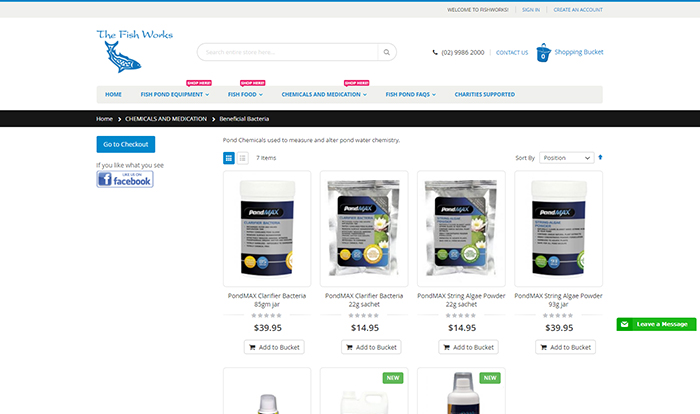The image size is (700, 414).
Task: Click the Facebook like badge
Action: point(125,179)
